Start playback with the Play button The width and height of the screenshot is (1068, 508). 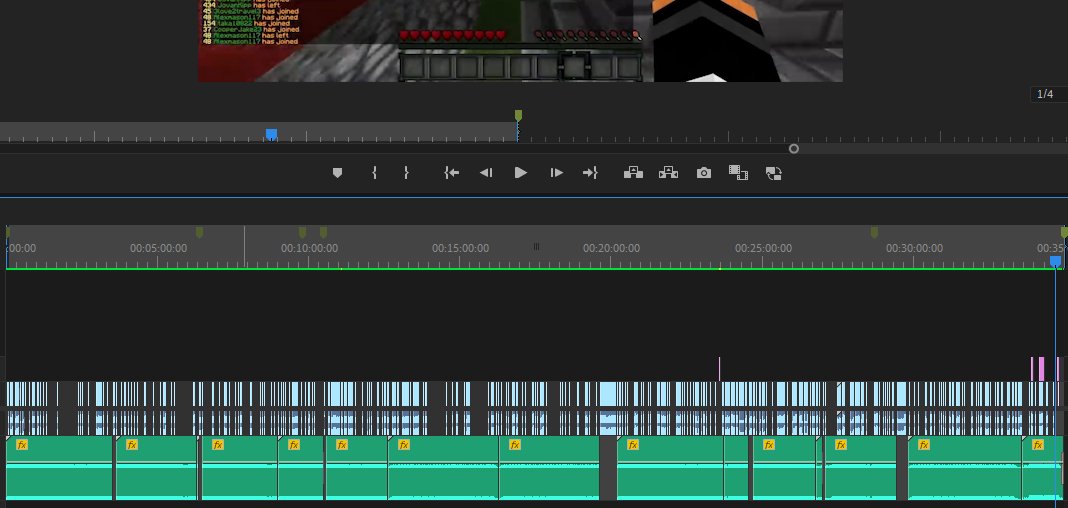pos(520,173)
